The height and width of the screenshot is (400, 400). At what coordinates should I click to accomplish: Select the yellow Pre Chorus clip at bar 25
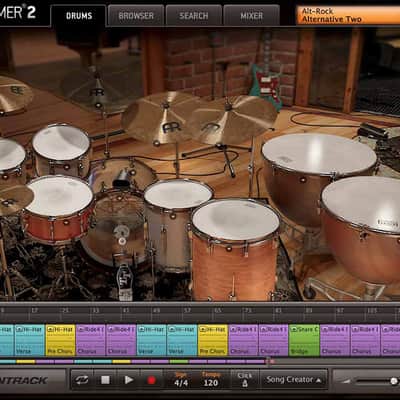(60, 340)
